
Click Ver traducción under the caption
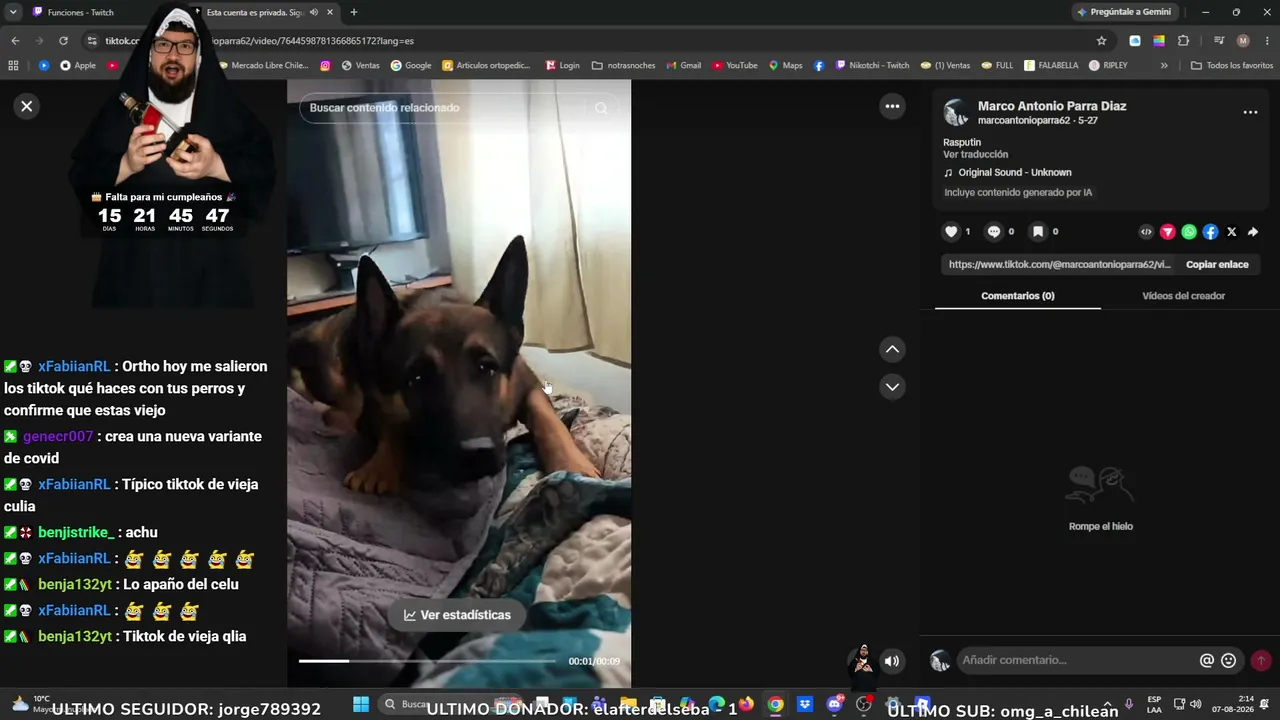pyautogui.click(x=975, y=155)
